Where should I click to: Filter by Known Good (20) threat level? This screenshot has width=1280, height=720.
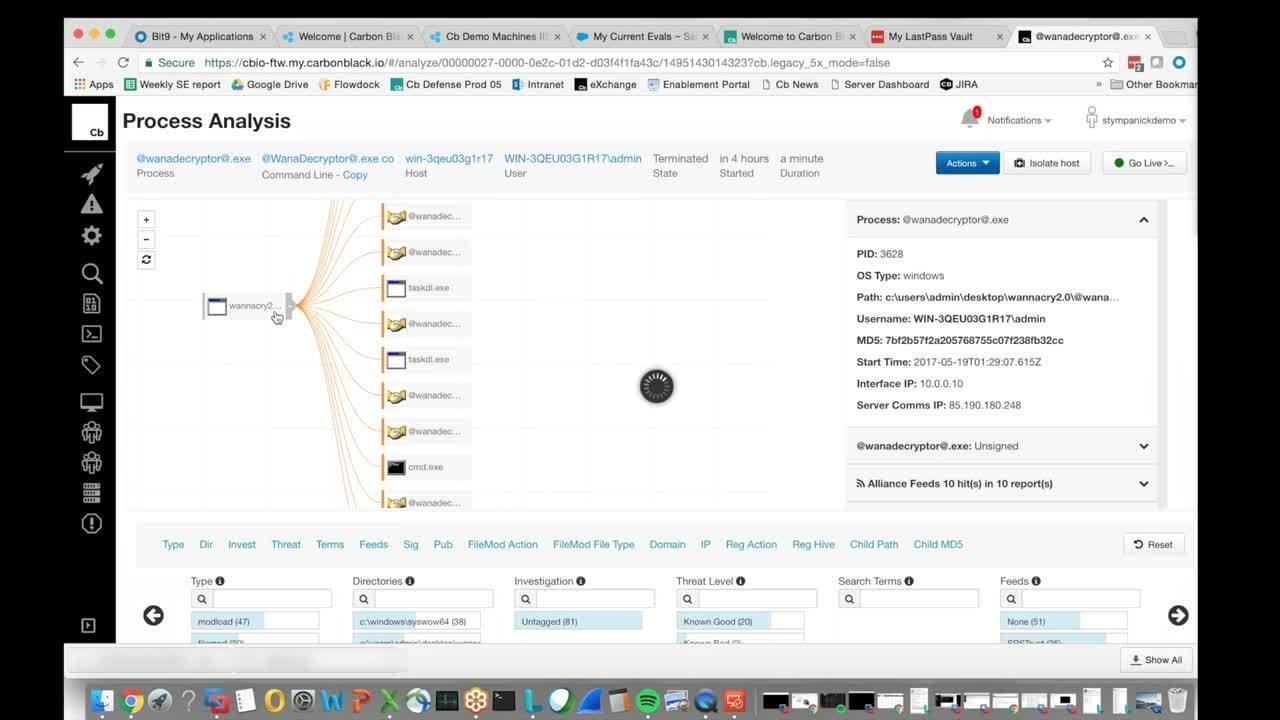click(740, 621)
